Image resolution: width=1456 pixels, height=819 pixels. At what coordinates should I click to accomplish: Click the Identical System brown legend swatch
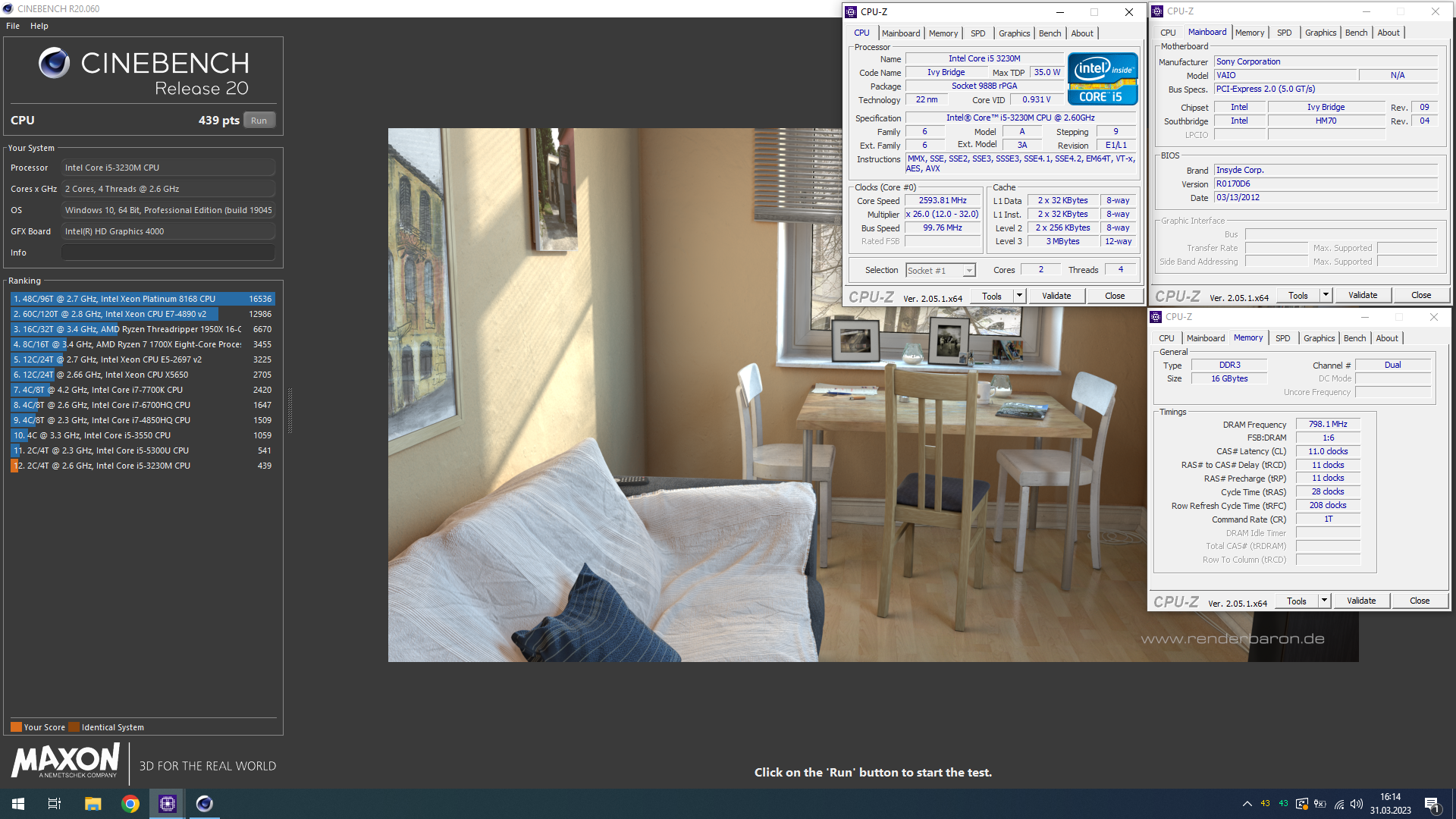[74, 727]
